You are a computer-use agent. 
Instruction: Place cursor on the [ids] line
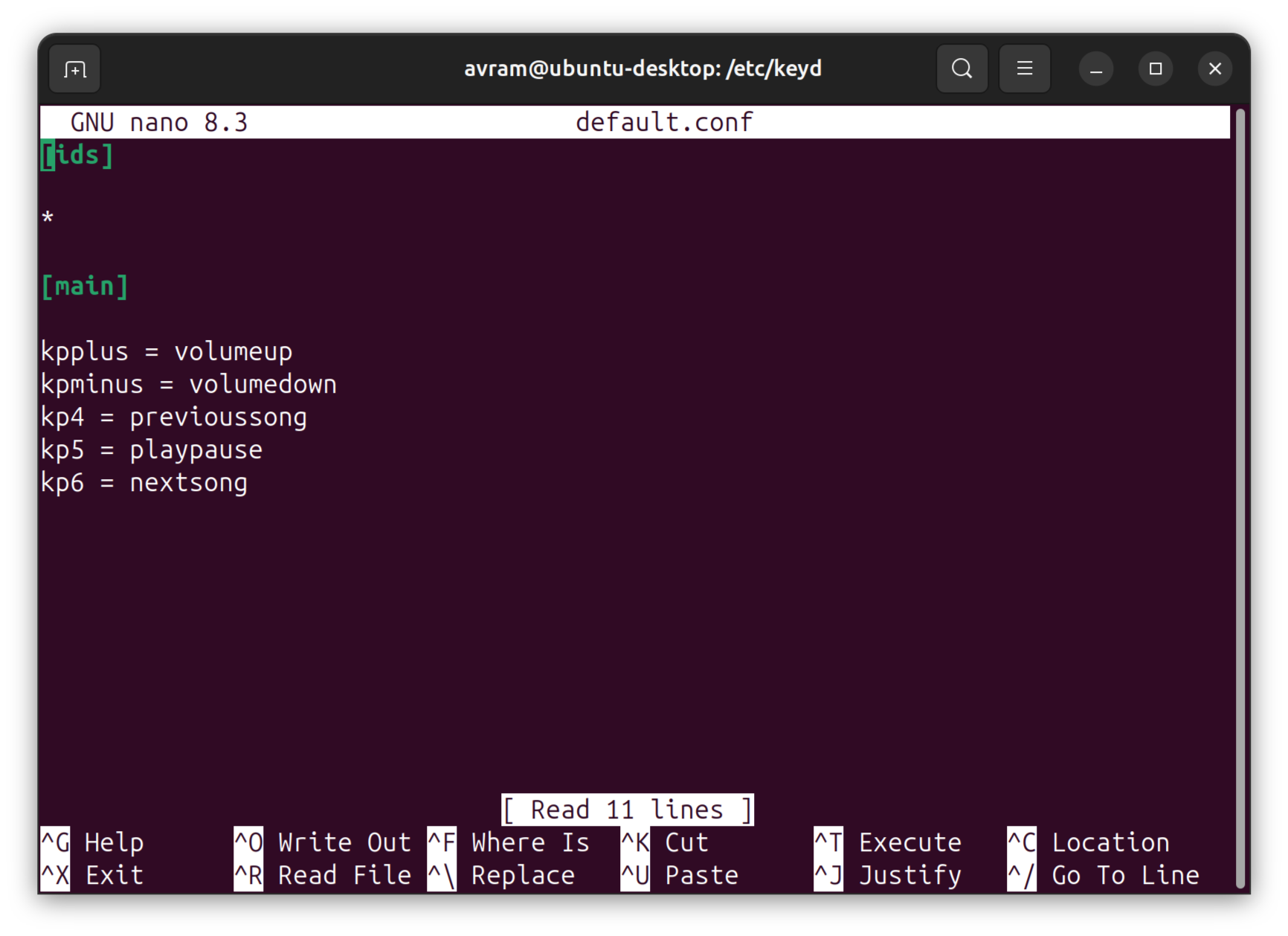pyautogui.click(x=77, y=155)
